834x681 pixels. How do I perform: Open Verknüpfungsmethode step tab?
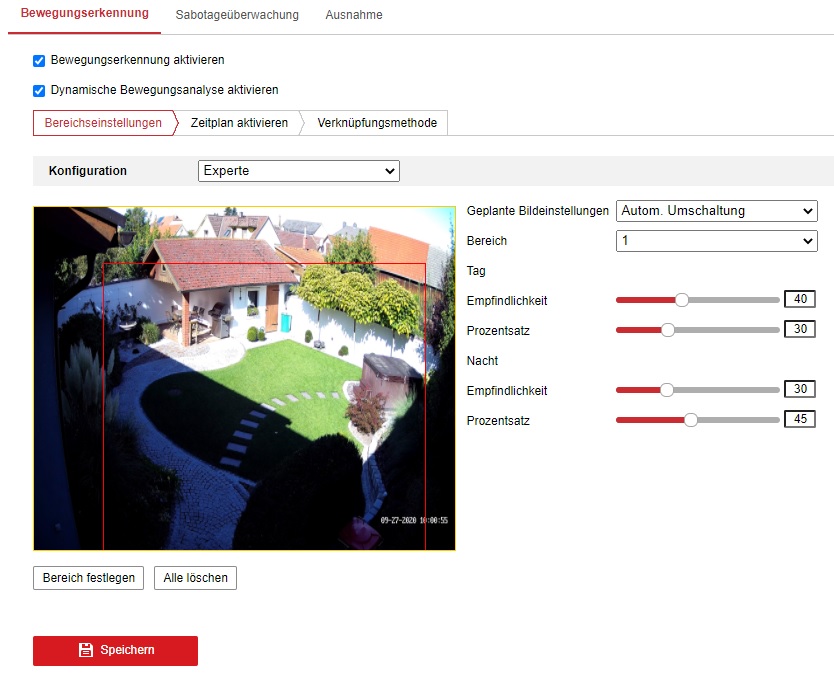(377, 123)
